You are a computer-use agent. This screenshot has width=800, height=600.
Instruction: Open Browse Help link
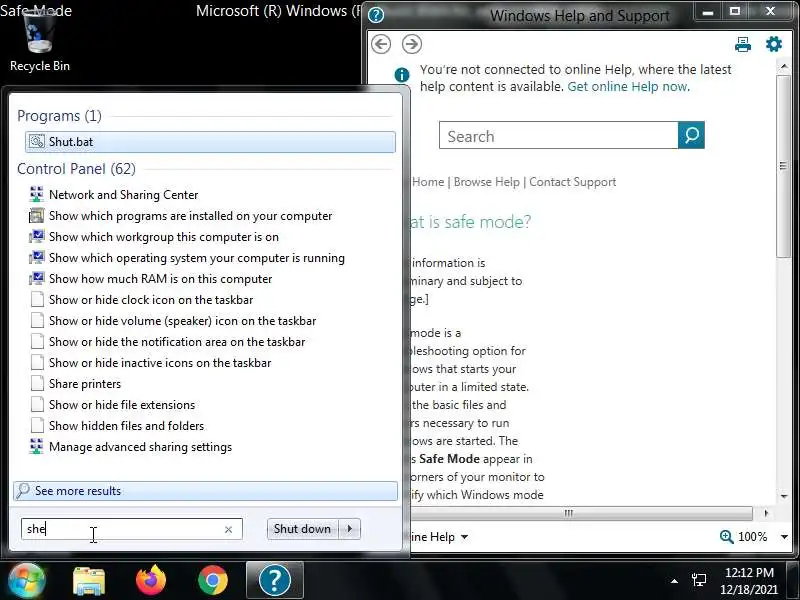487,182
